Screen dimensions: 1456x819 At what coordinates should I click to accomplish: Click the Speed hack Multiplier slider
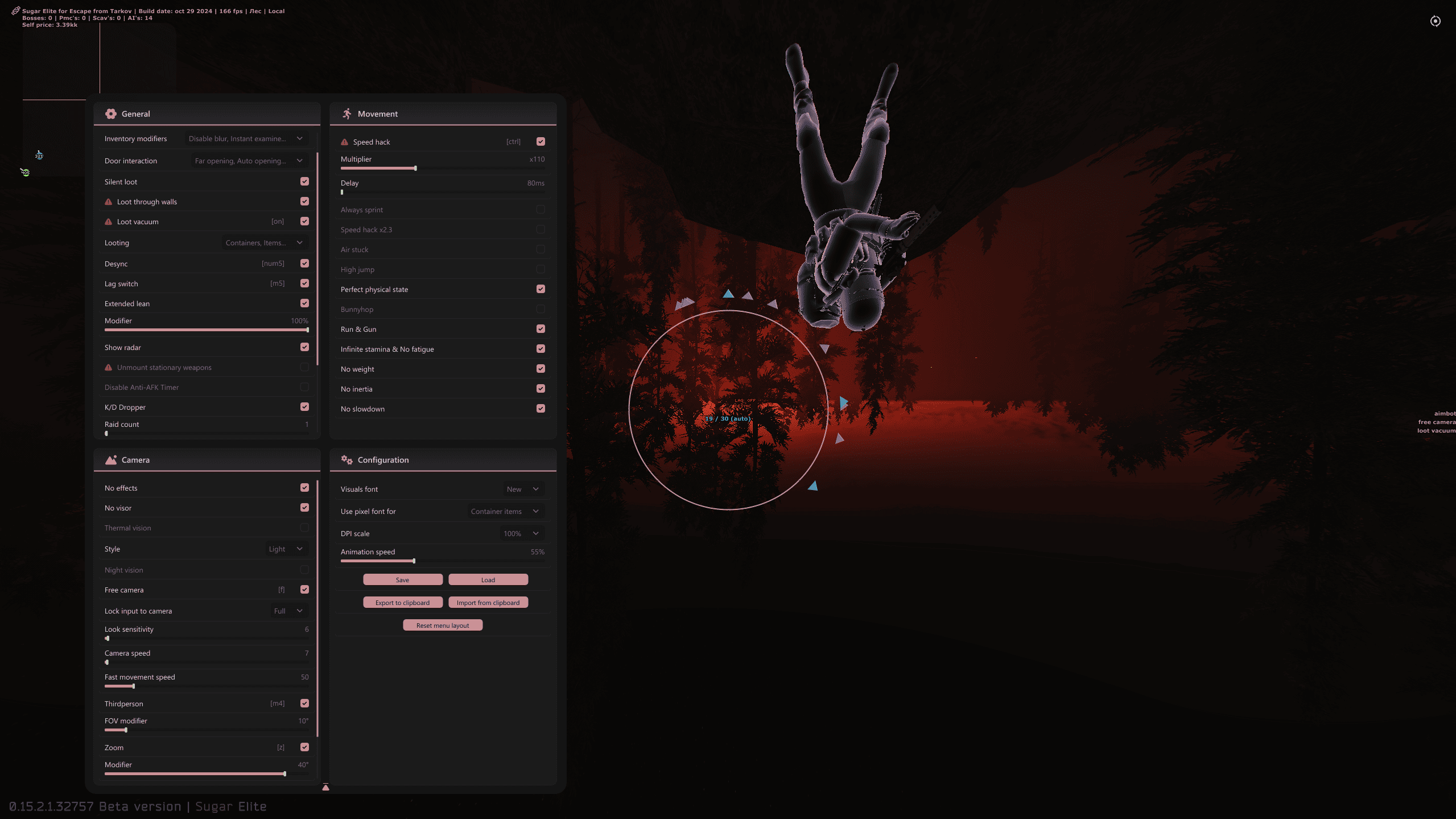pos(415,168)
